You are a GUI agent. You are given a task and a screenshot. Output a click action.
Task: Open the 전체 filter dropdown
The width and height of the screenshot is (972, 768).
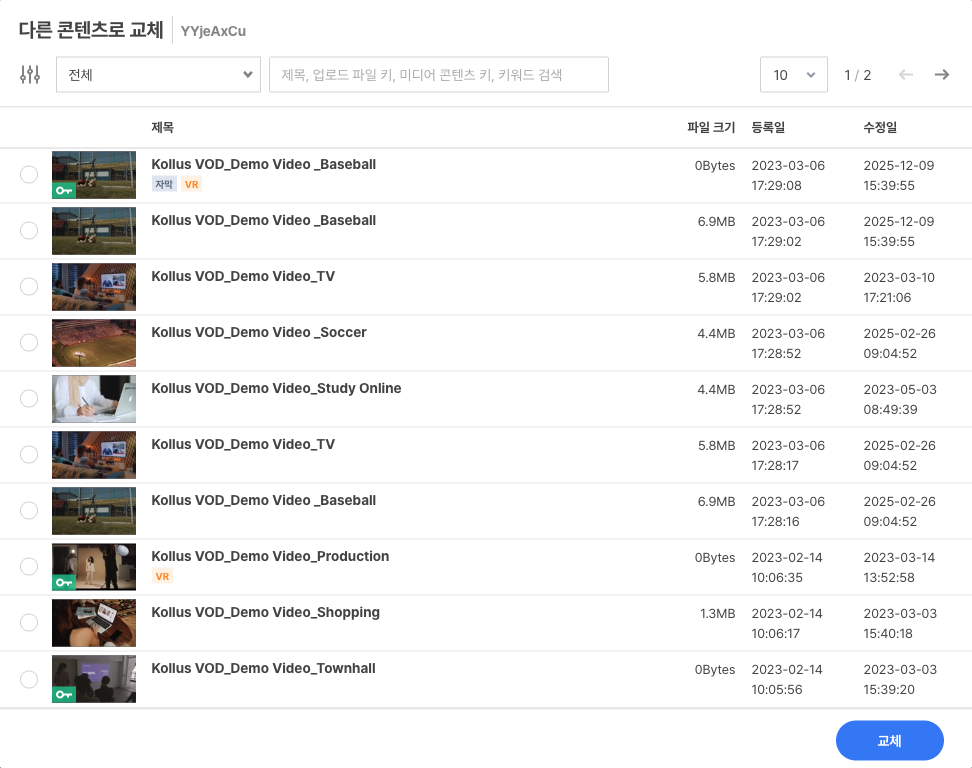click(158, 74)
